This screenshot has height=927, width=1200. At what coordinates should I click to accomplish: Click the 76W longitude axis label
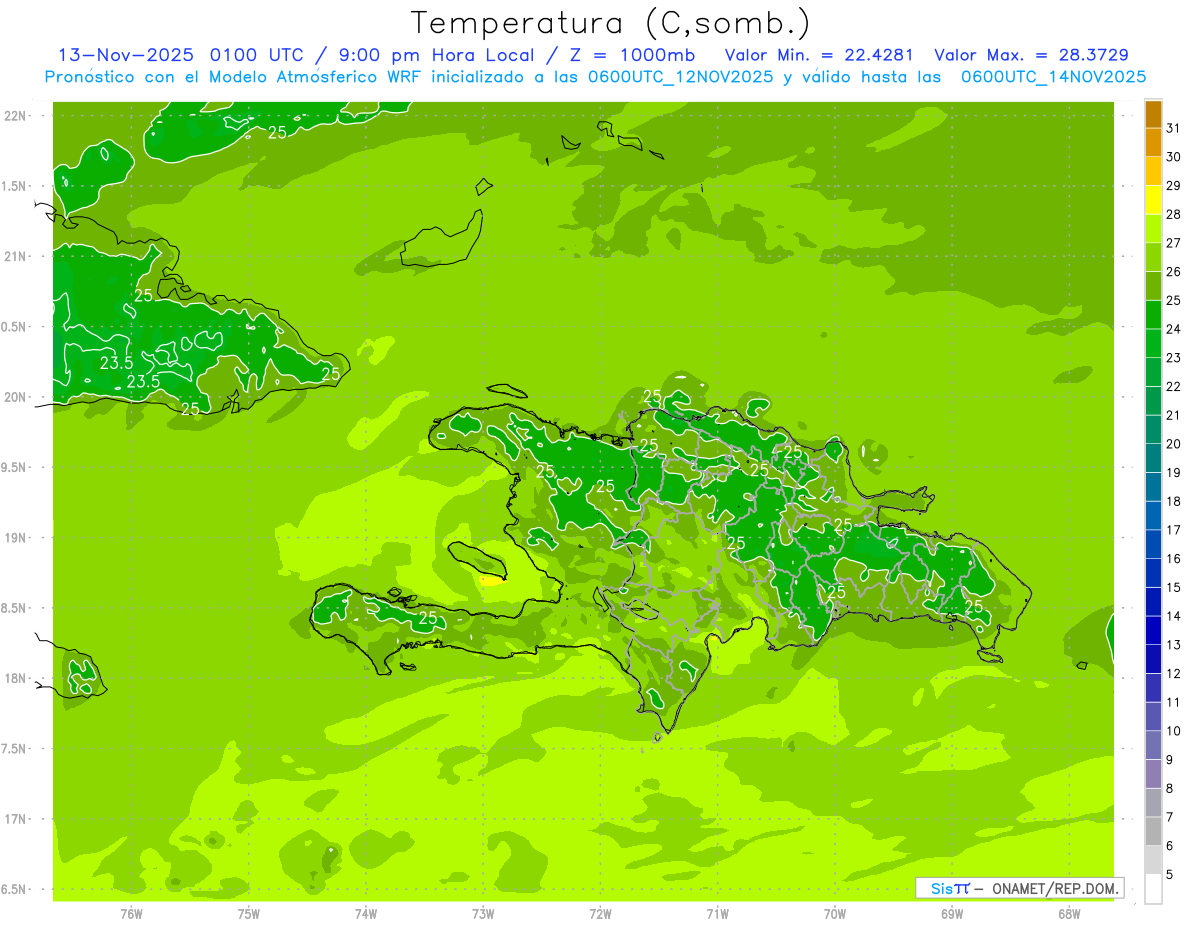pos(131,914)
